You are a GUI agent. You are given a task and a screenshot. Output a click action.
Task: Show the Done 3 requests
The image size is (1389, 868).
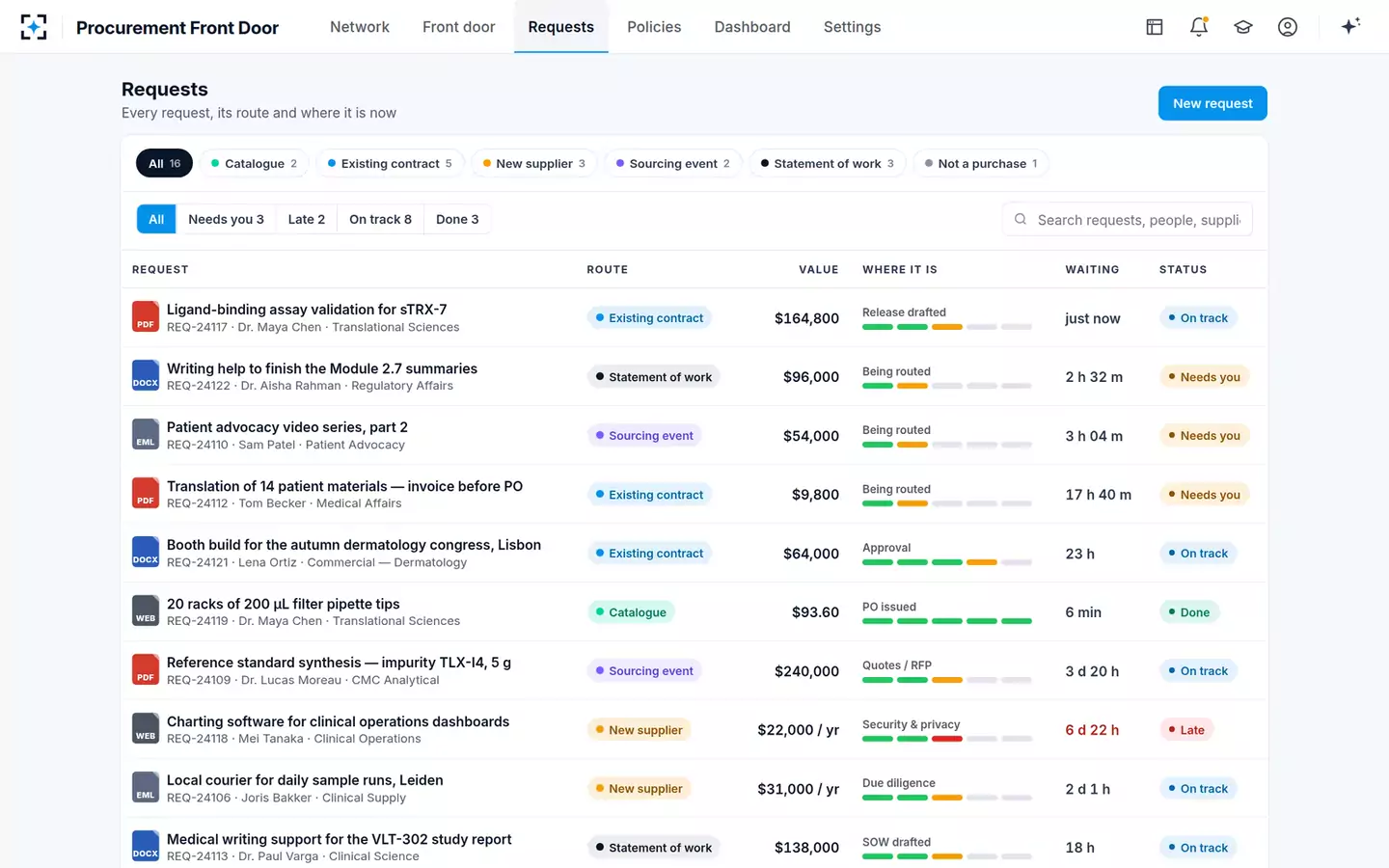click(x=457, y=220)
